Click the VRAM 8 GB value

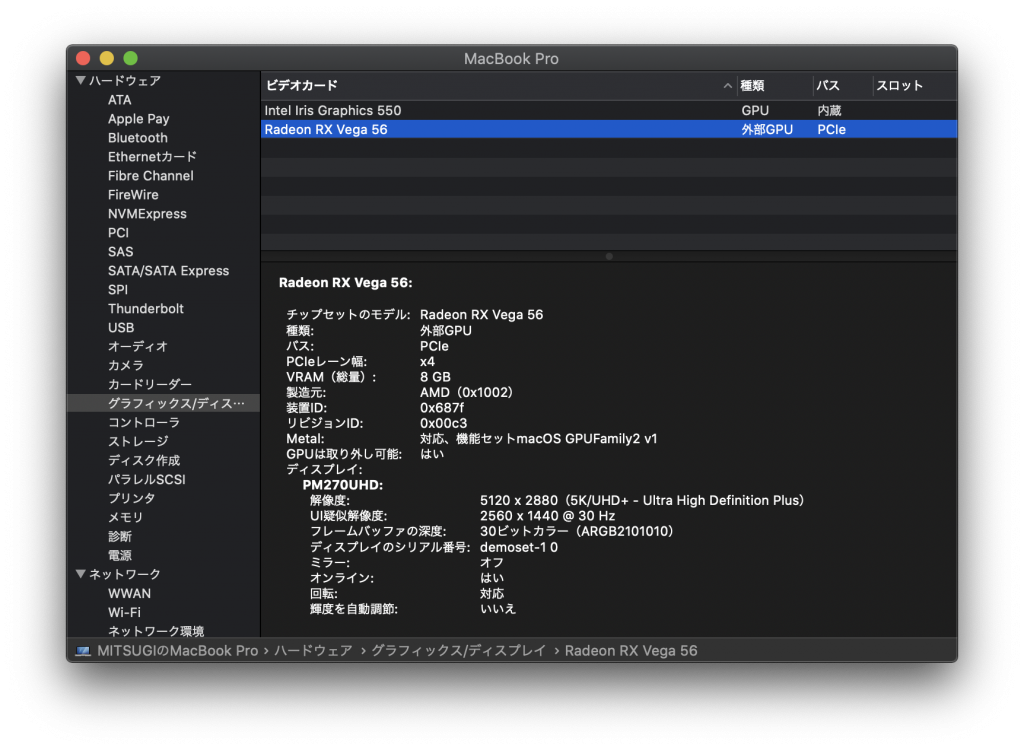pyautogui.click(x=435, y=377)
